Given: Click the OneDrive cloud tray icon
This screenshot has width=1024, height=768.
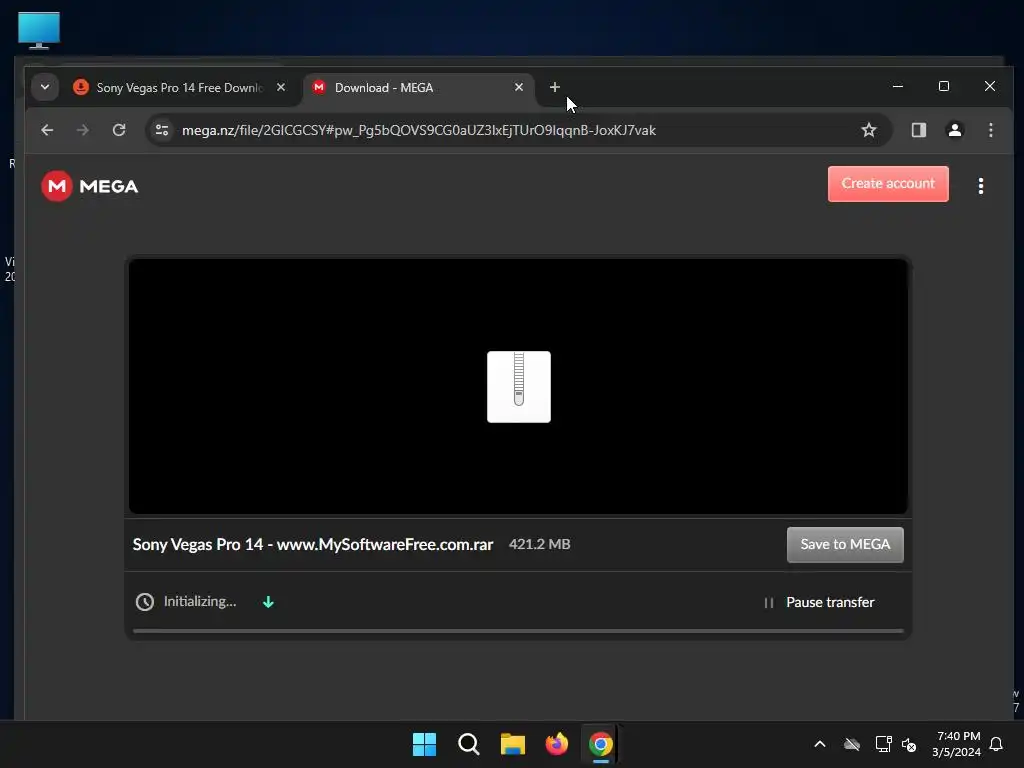Looking at the screenshot, I should click(x=852, y=744).
